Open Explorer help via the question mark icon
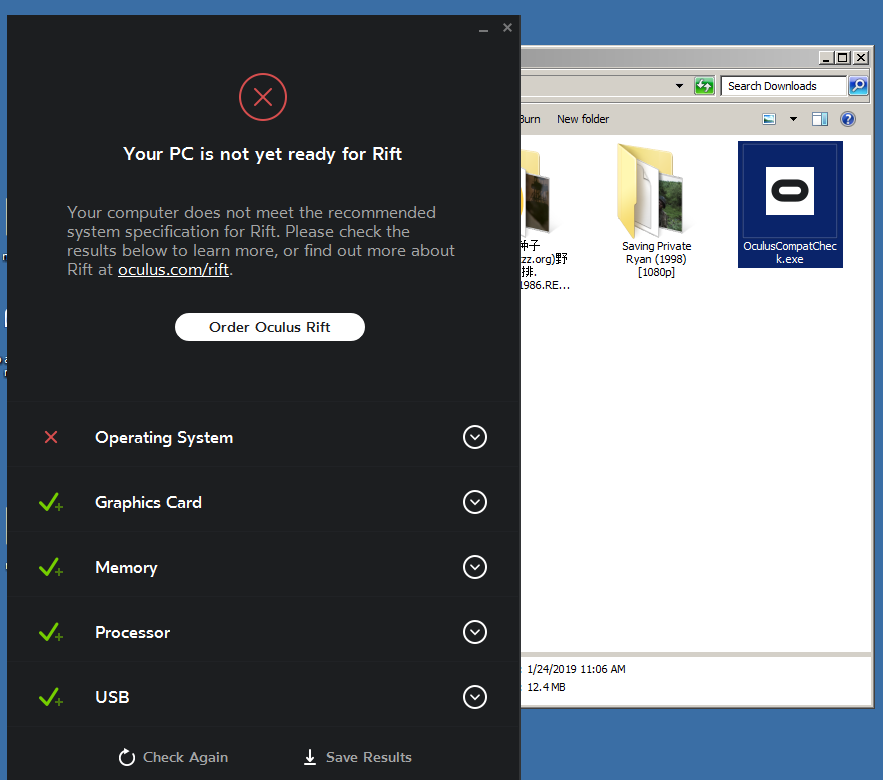The width and height of the screenshot is (883, 780). [x=848, y=119]
